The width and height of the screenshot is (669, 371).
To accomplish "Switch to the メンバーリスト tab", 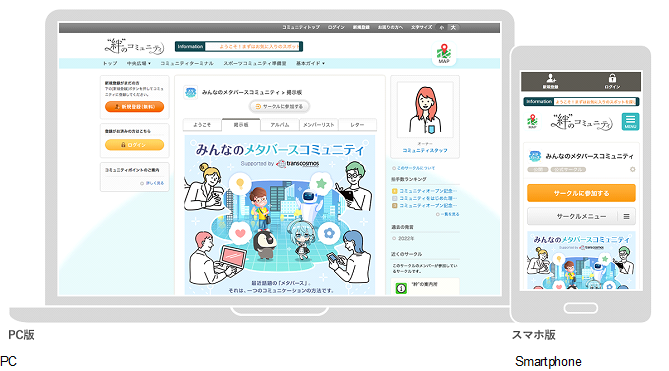I will point(318,125).
